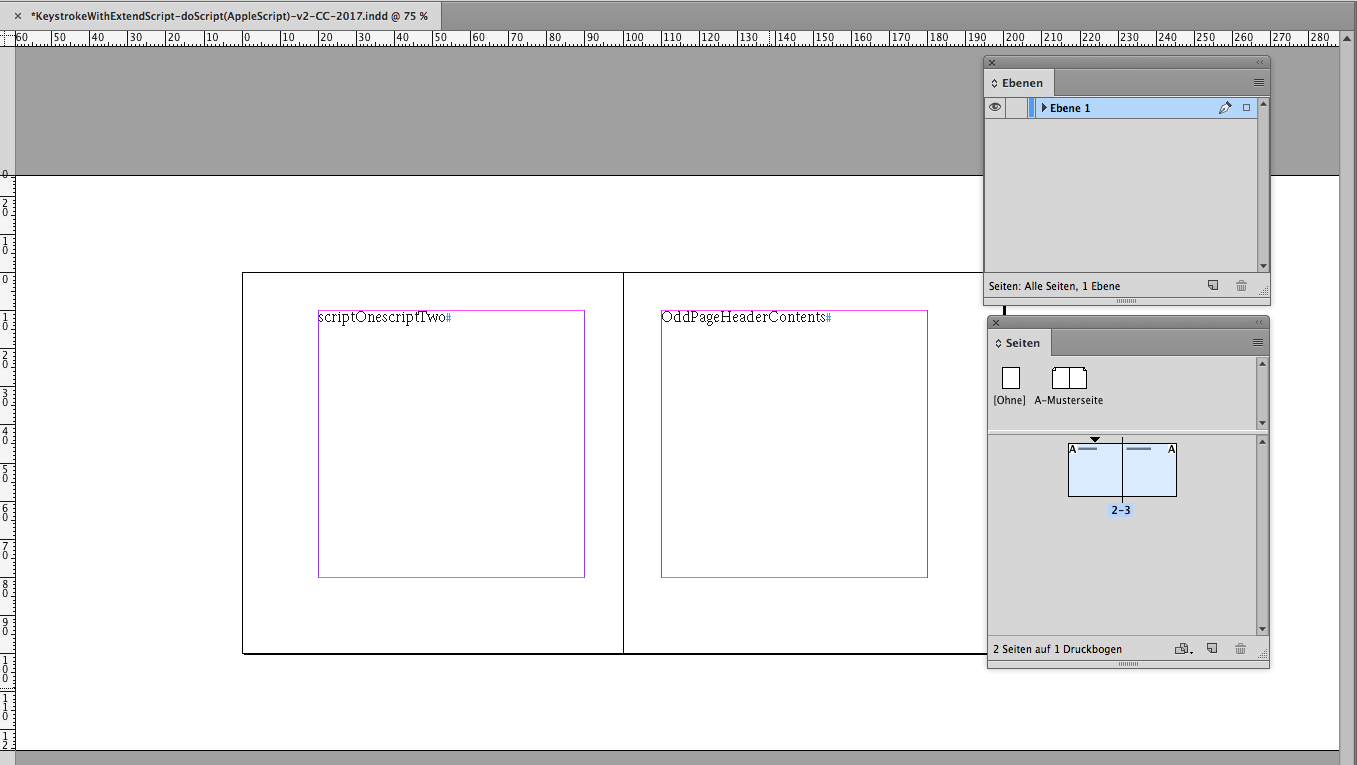
Task: Click the blue layer color swatch
Action: tap(1032, 108)
